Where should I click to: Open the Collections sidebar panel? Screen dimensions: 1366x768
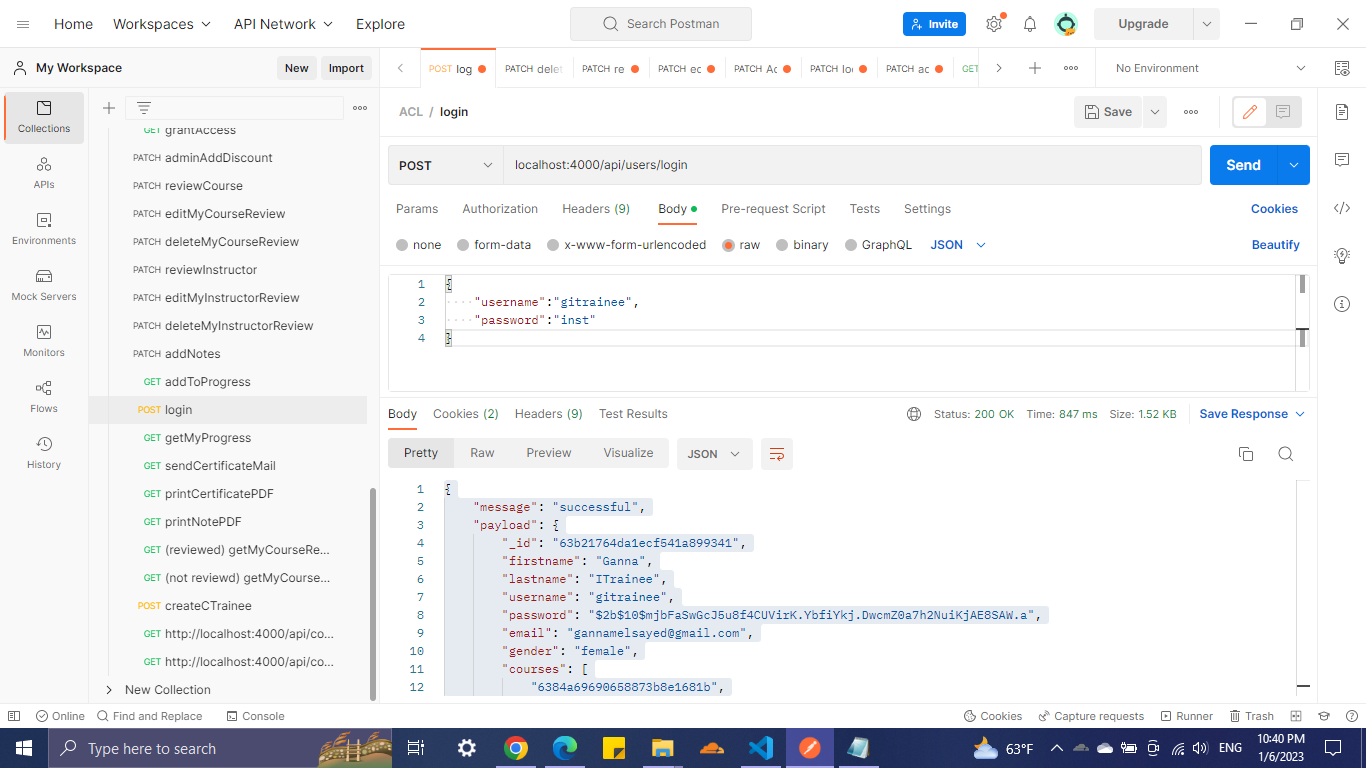[x=43, y=117]
